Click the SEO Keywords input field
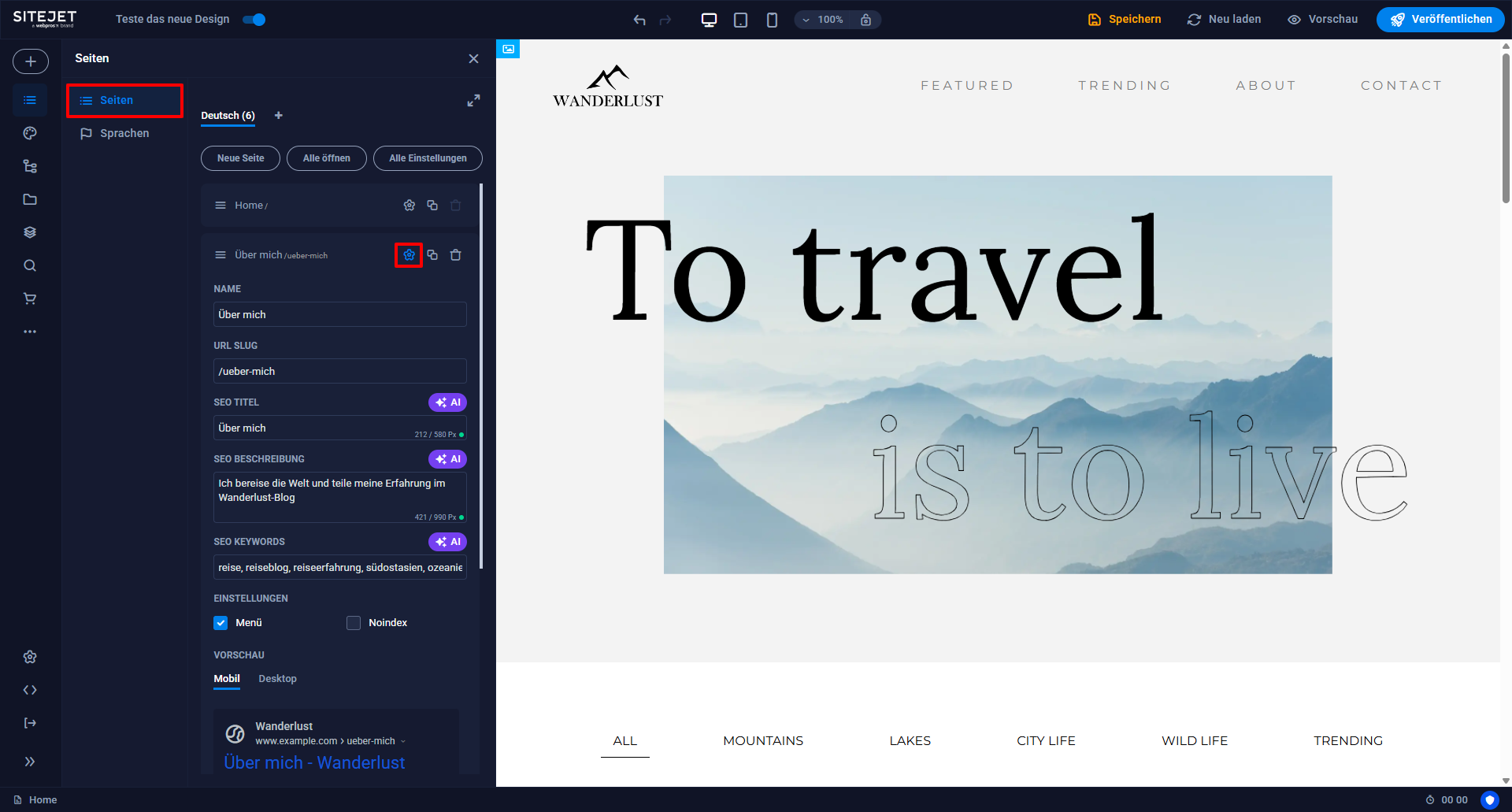 tap(340, 567)
